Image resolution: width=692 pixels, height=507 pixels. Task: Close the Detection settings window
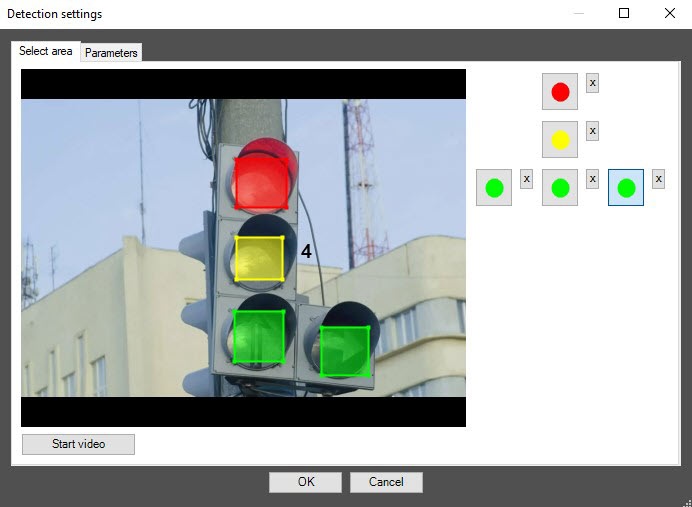[x=669, y=13]
